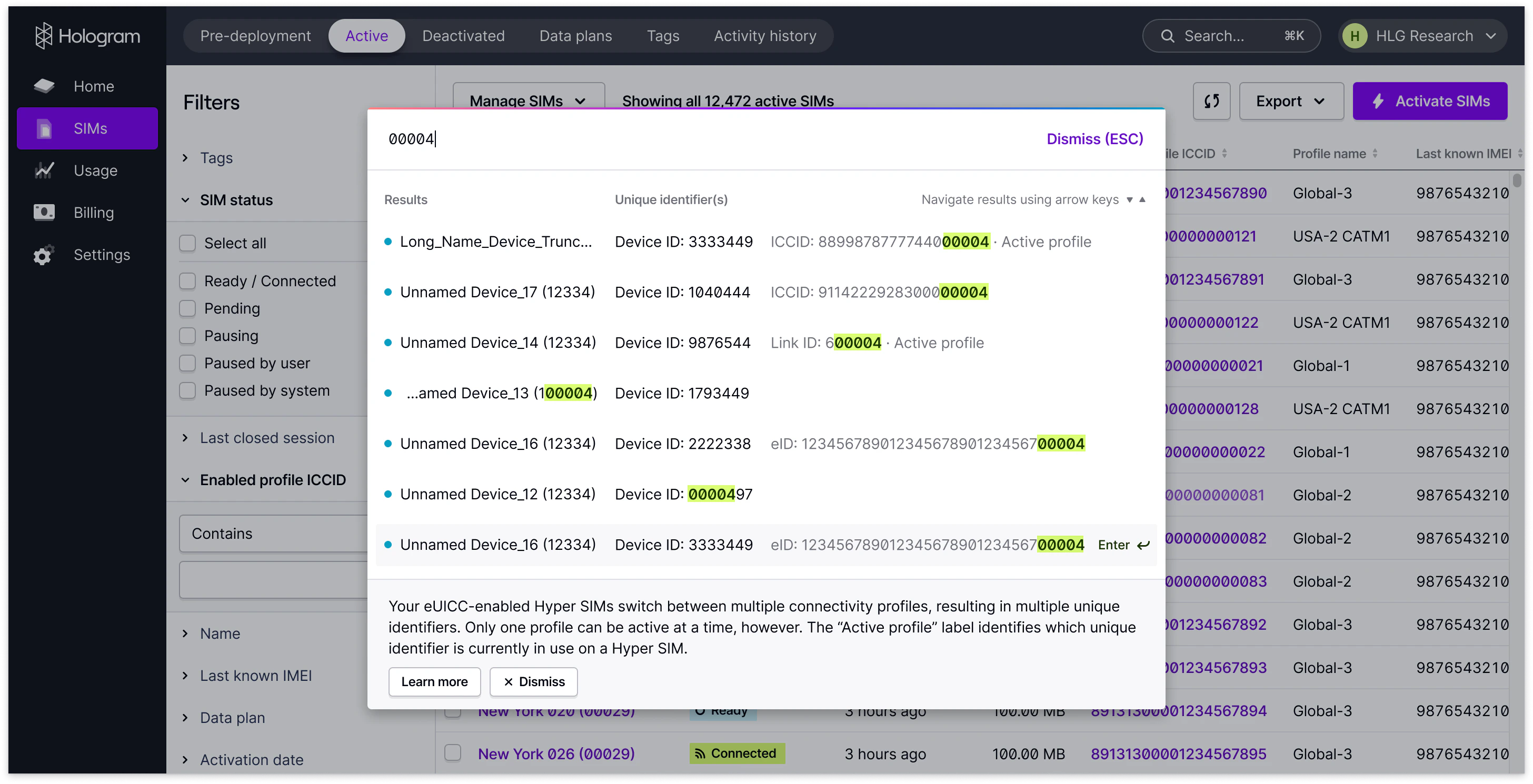
Task: Switch to the Deactivated tab
Action: click(463, 36)
